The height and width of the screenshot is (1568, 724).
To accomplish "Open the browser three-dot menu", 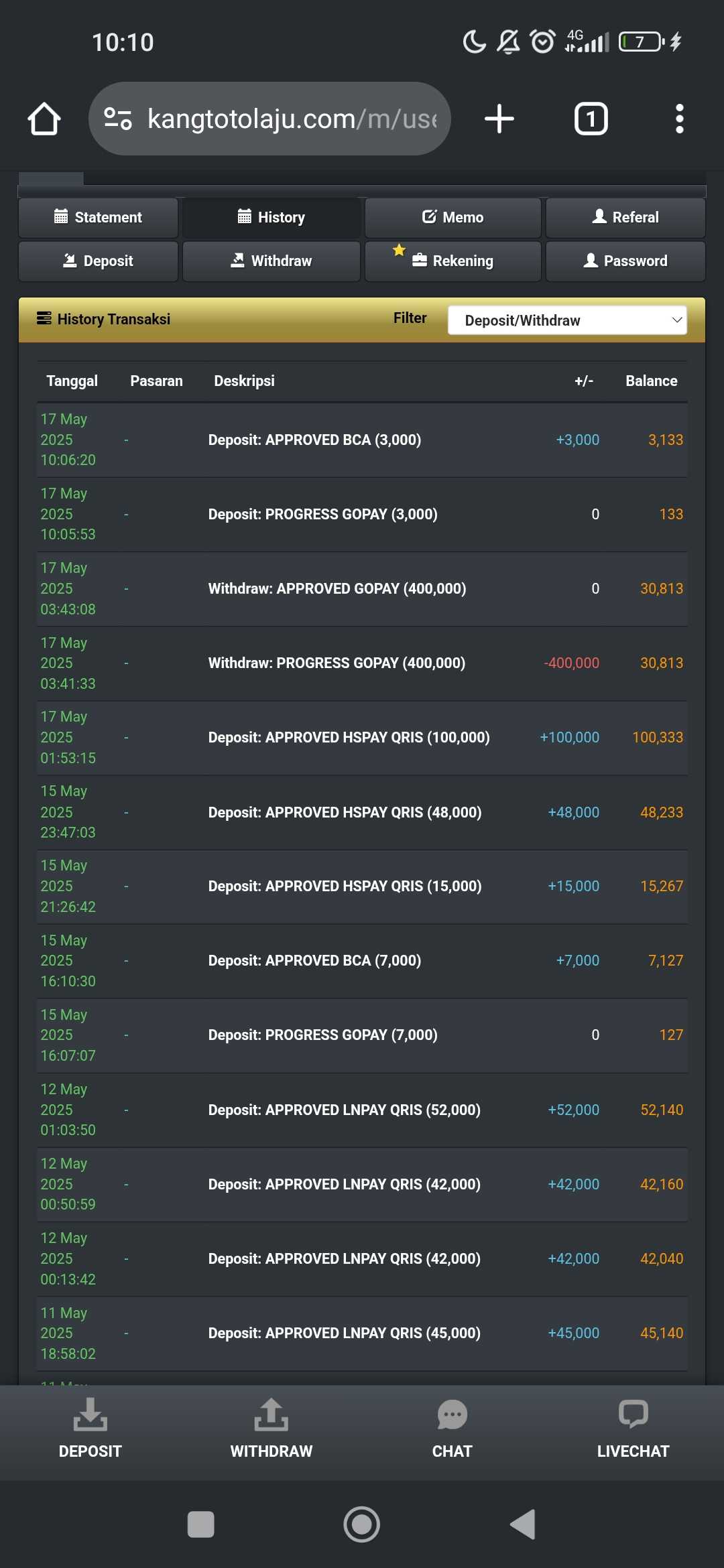I will [679, 119].
